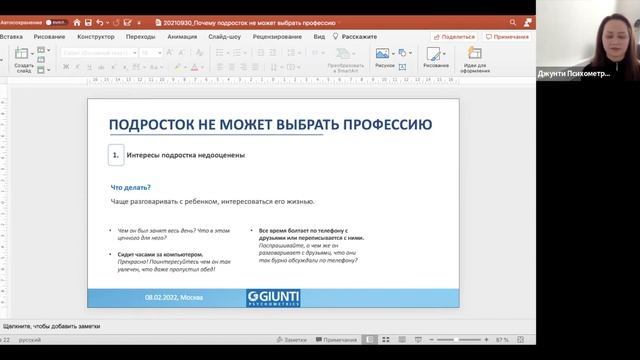Open the Переходы ribbon tab
The width and height of the screenshot is (640, 360).
[140, 37]
